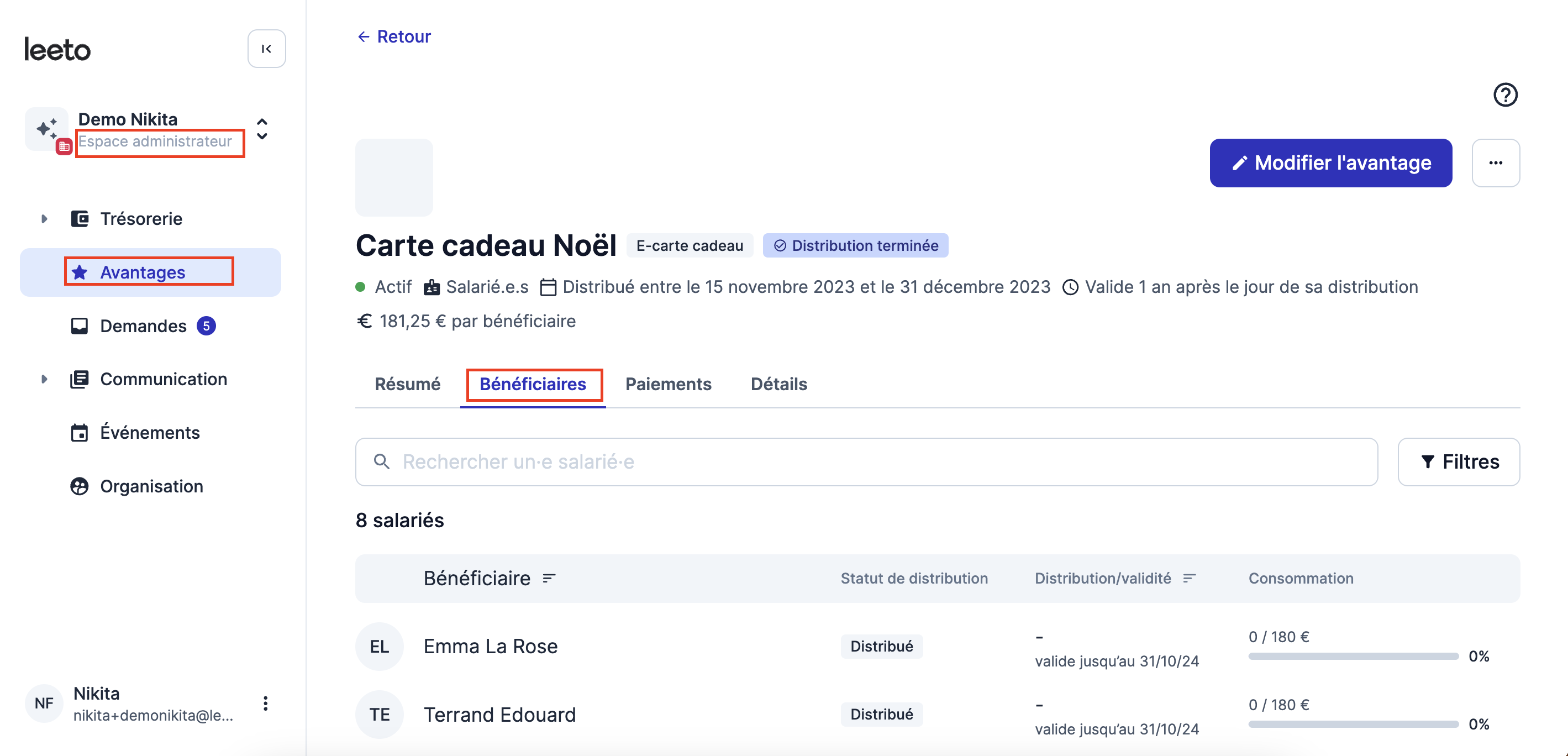The width and height of the screenshot is (1568, 756).
Task: Open the three-dot more options button
Action: click(1496, 163)
